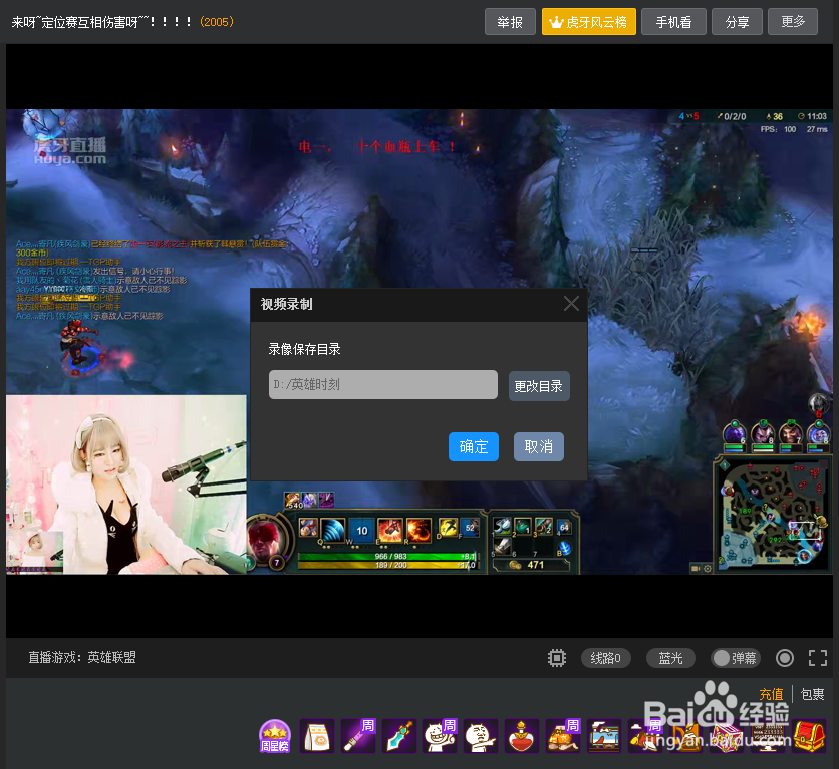Viewport: 839px width, 769px height.
Task: Click 更改目录 to change folder
Action: [539, 386]
